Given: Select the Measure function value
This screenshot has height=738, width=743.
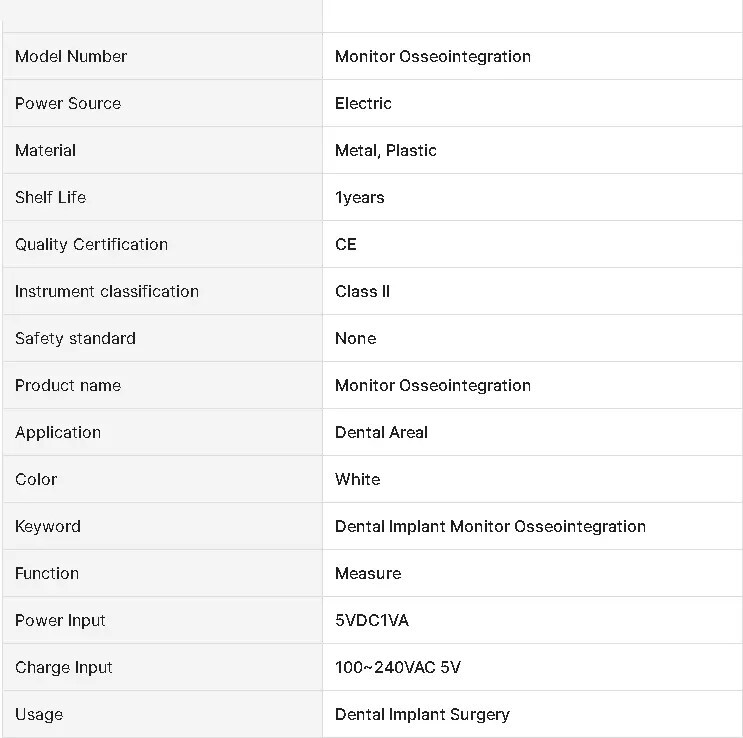Looking at the screenshot, I should [x=368, y=573].
